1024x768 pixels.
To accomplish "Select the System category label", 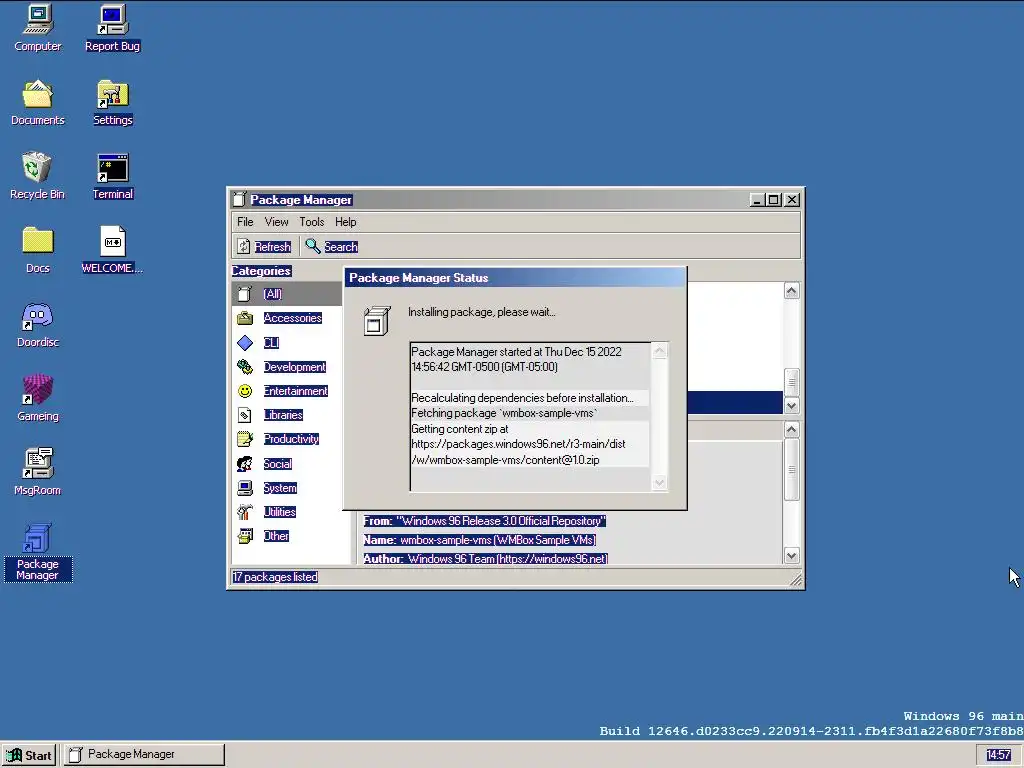I will pyautogui.click(x=280, y=488).
